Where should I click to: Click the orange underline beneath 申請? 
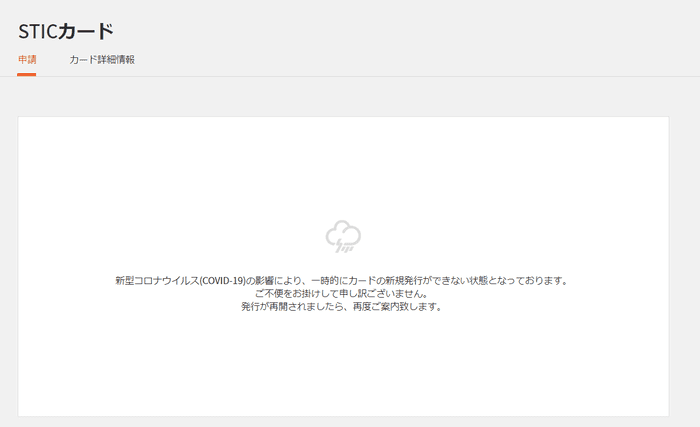[27, 74]
